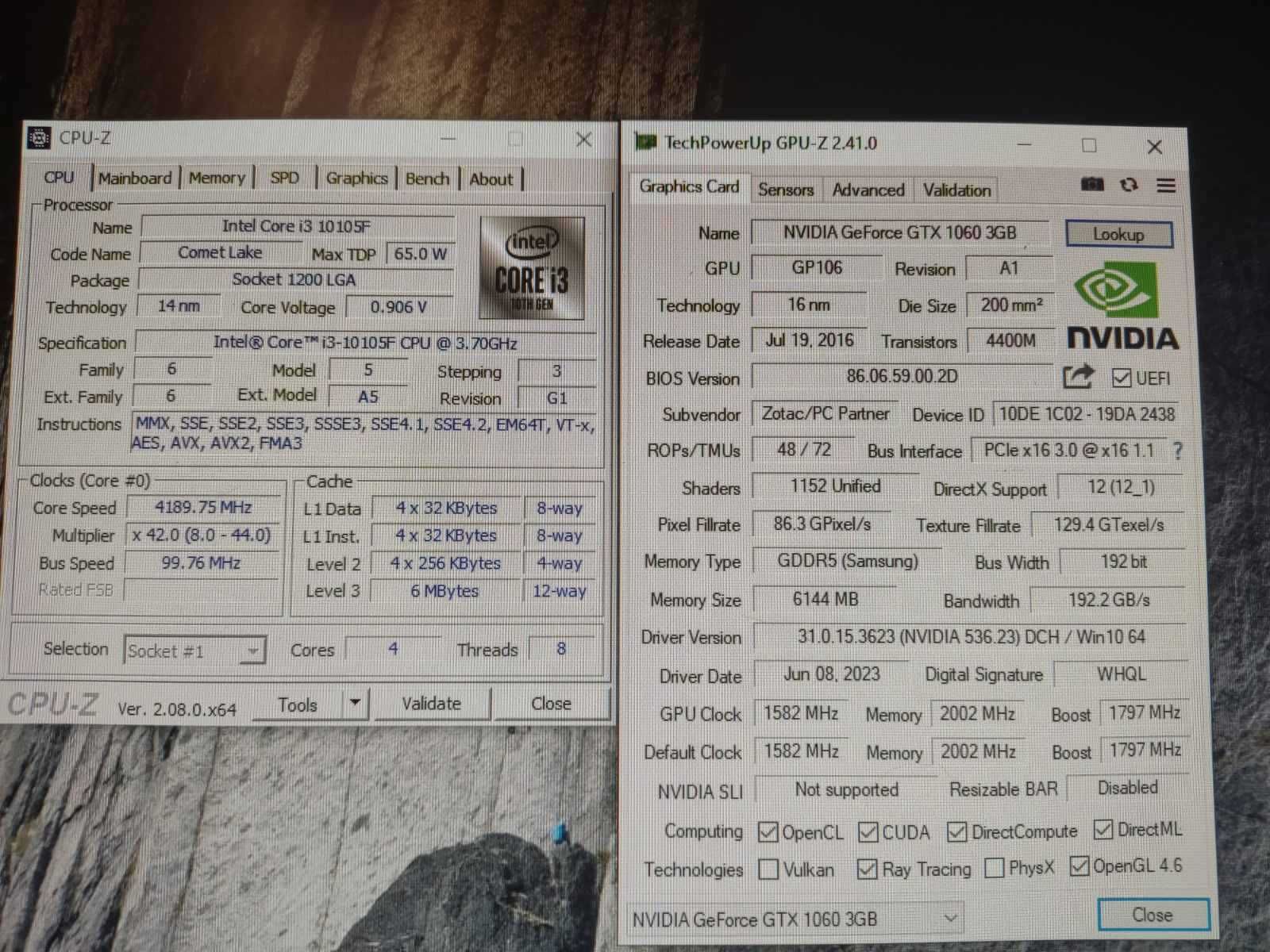Toggle the CUDA checkbox
Screen dimensions: 1270x952
pyautogui.click(x=868, y=832)
